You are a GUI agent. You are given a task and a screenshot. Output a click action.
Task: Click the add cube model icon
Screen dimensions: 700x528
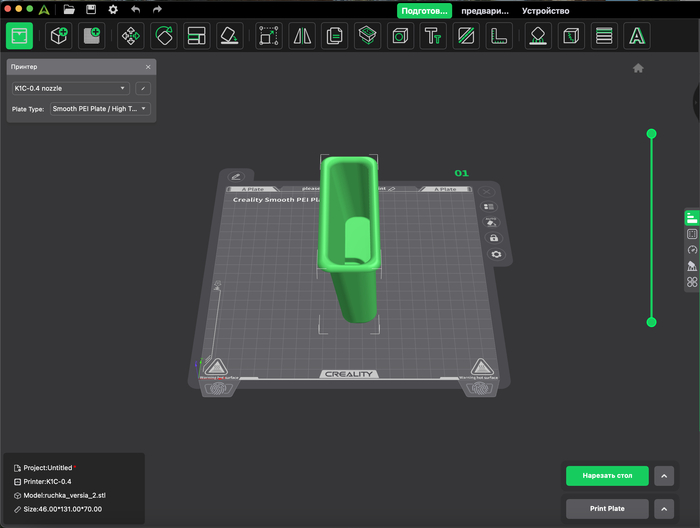[x=59, y=36]
